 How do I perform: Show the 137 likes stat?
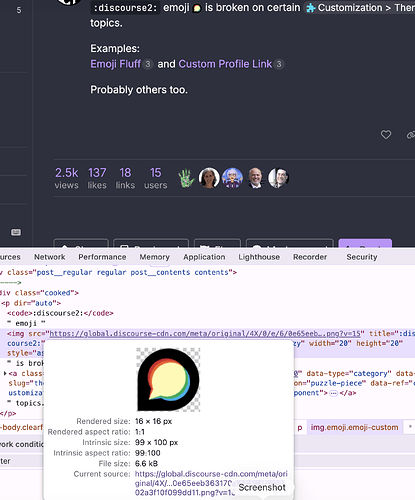[97, 178]
